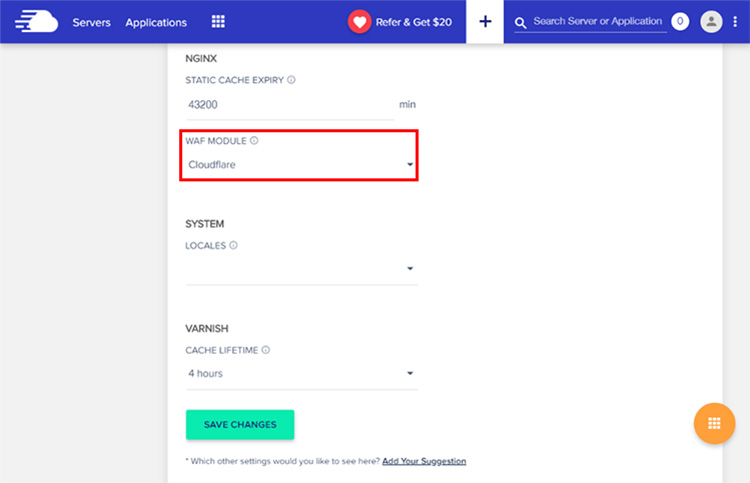This screenshot has height=483, width=750.
Task: Expand the WAF Module Cloudflare dropdown
Action: coord(300,164)
